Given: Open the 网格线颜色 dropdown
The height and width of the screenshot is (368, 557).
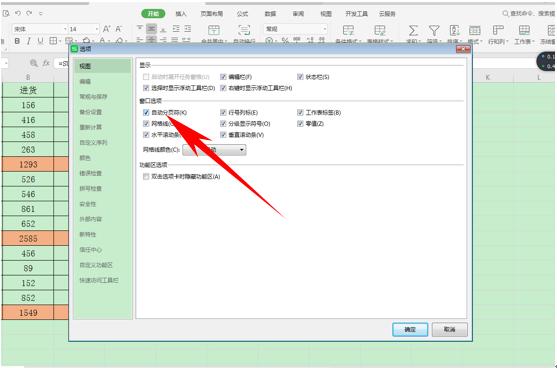Looking at the screenshot, I should point(214,150).
